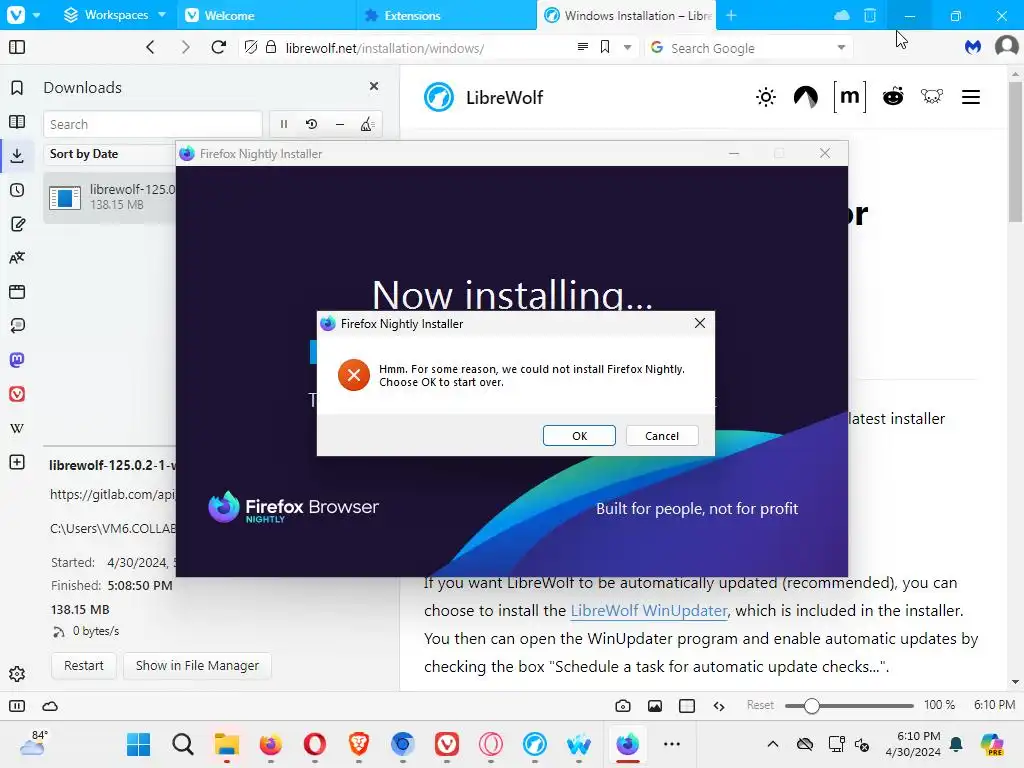Click Restart button in Downloads panel
The height and width of the screenshot is (768, 1024).
84,665
